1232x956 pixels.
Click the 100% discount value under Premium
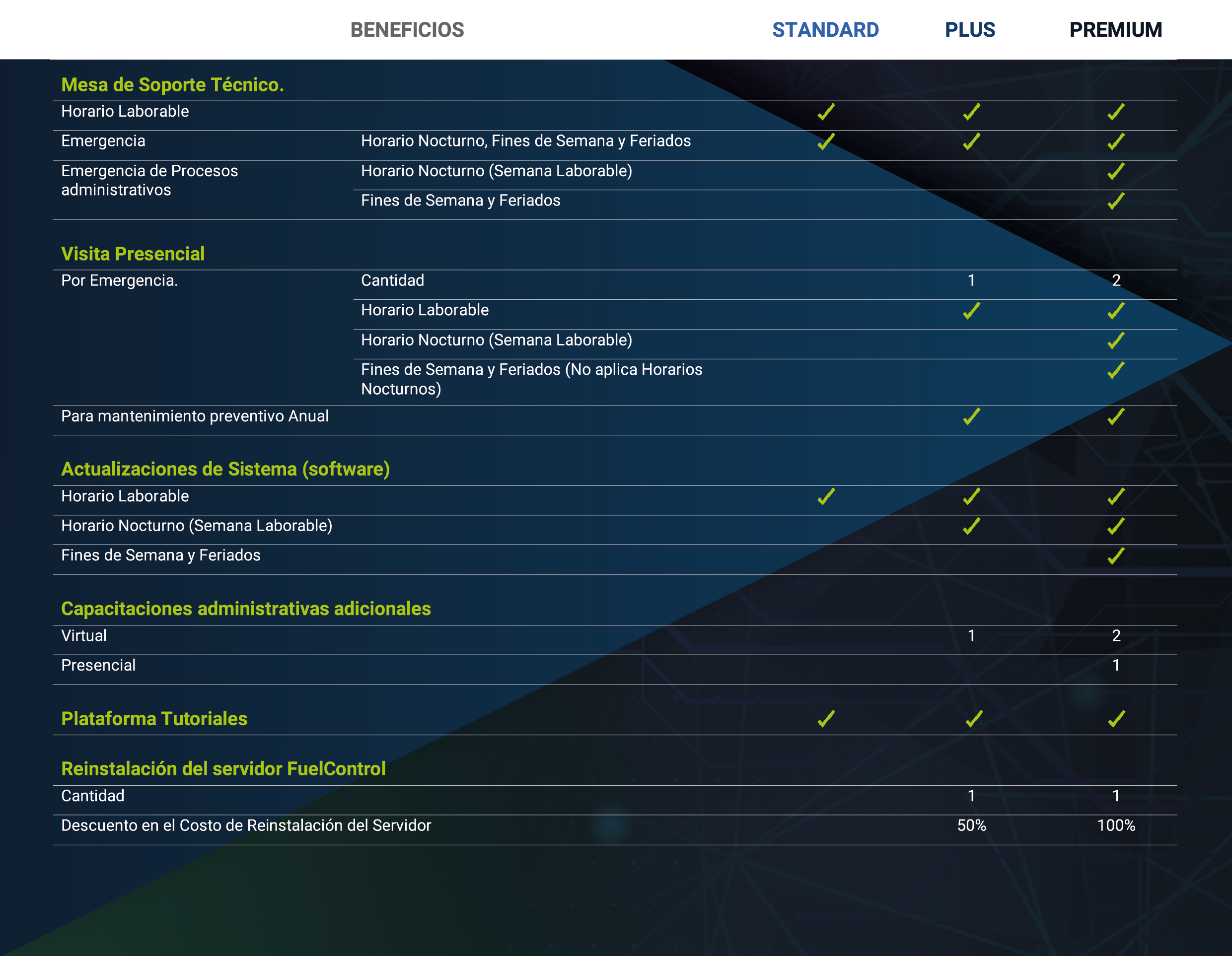(x=1115, y=825)
